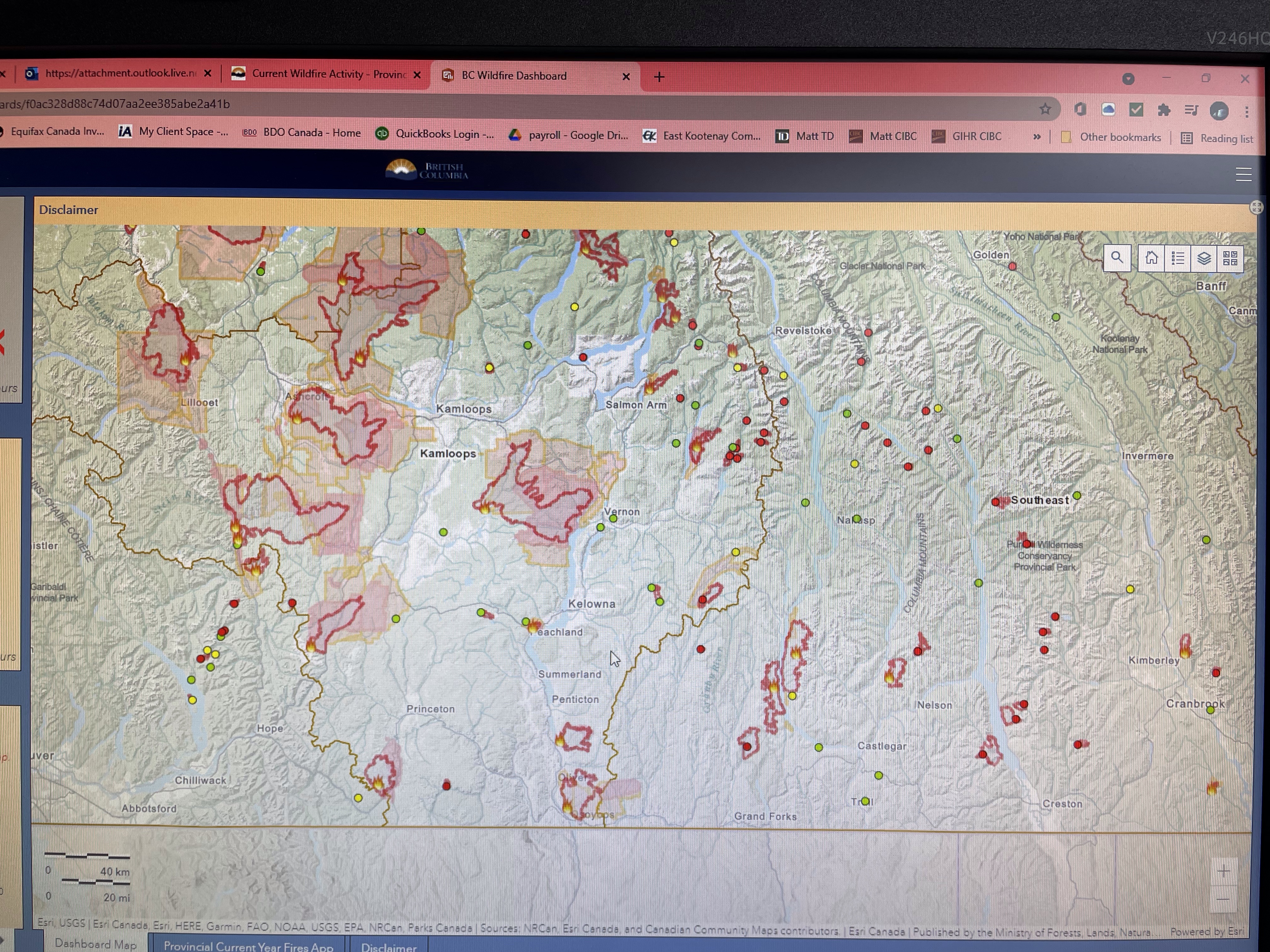The image size is (1270, 952).
Task: Bookmark page with the star icon
Action: click(1045, 109)
